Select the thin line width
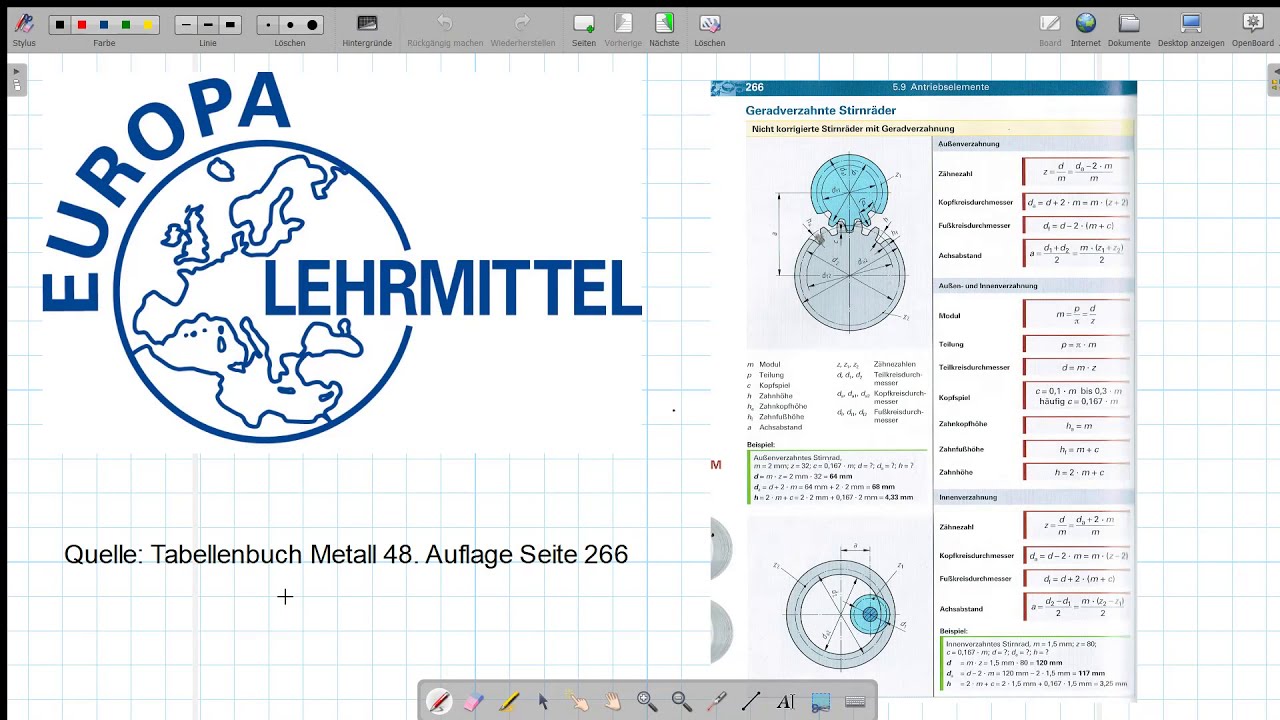Image resolution: width=1280 pixels, height=720 pixels. click(186, 25)
